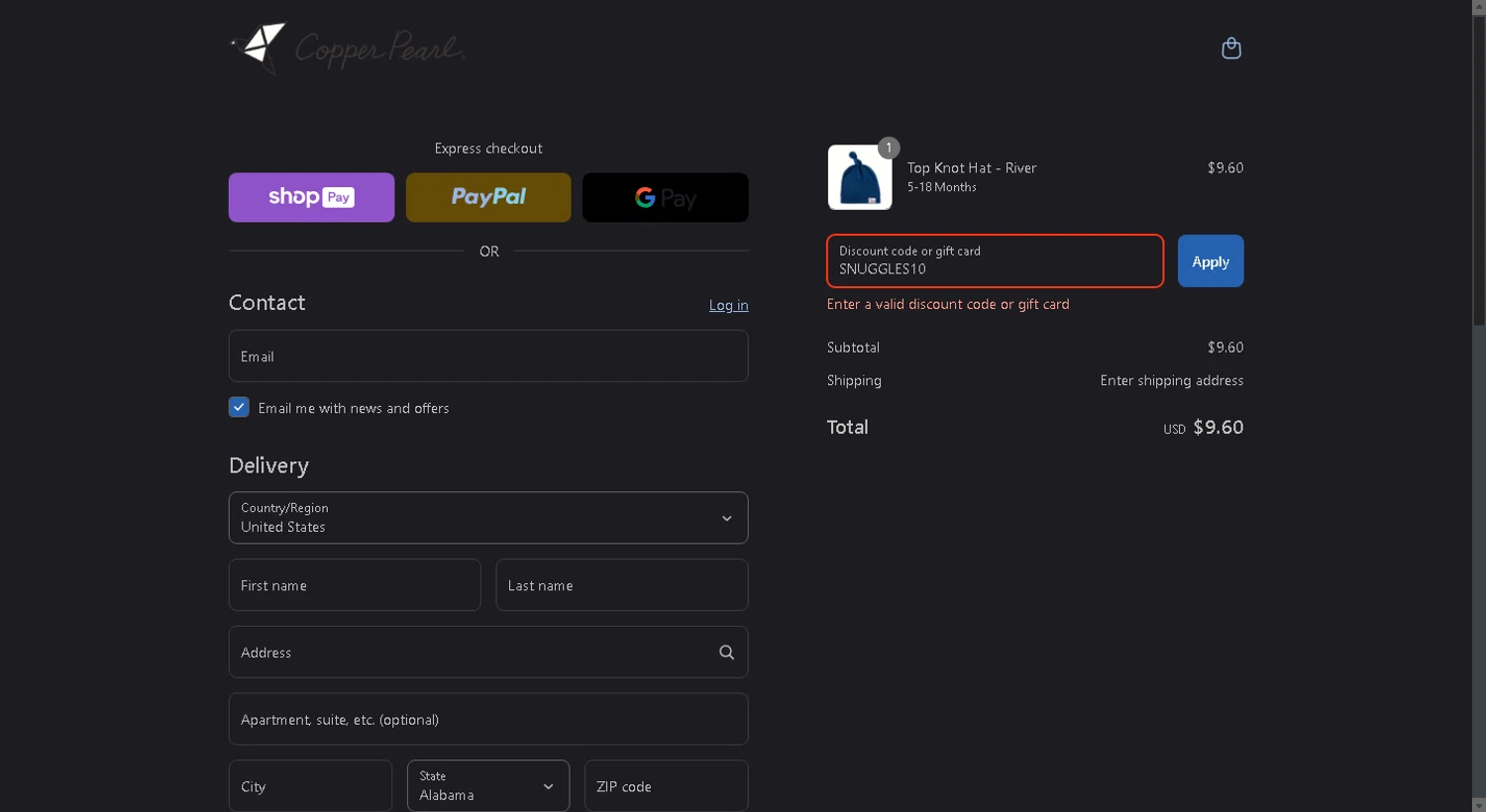The width and height of the screenshot is (1486, 812).
Task: Focus the Email input field
Action: click(x=488, y=355)
